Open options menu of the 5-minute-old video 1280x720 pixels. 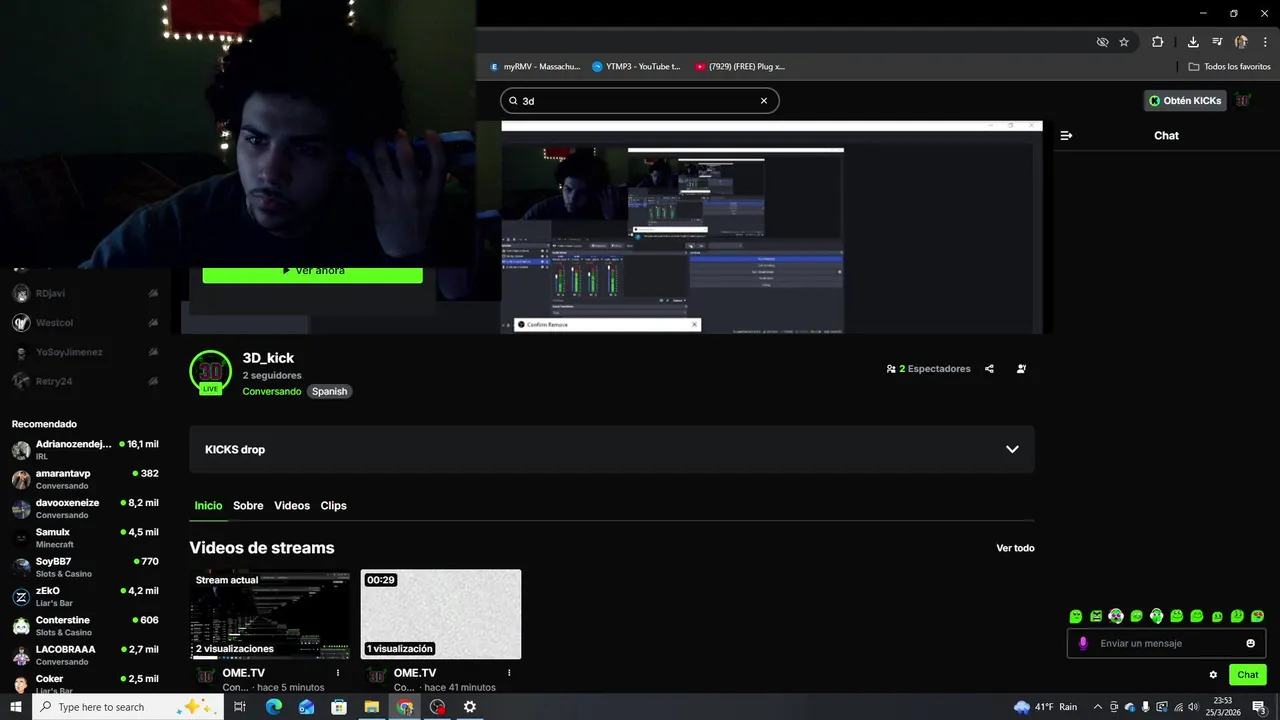[338, 673]
